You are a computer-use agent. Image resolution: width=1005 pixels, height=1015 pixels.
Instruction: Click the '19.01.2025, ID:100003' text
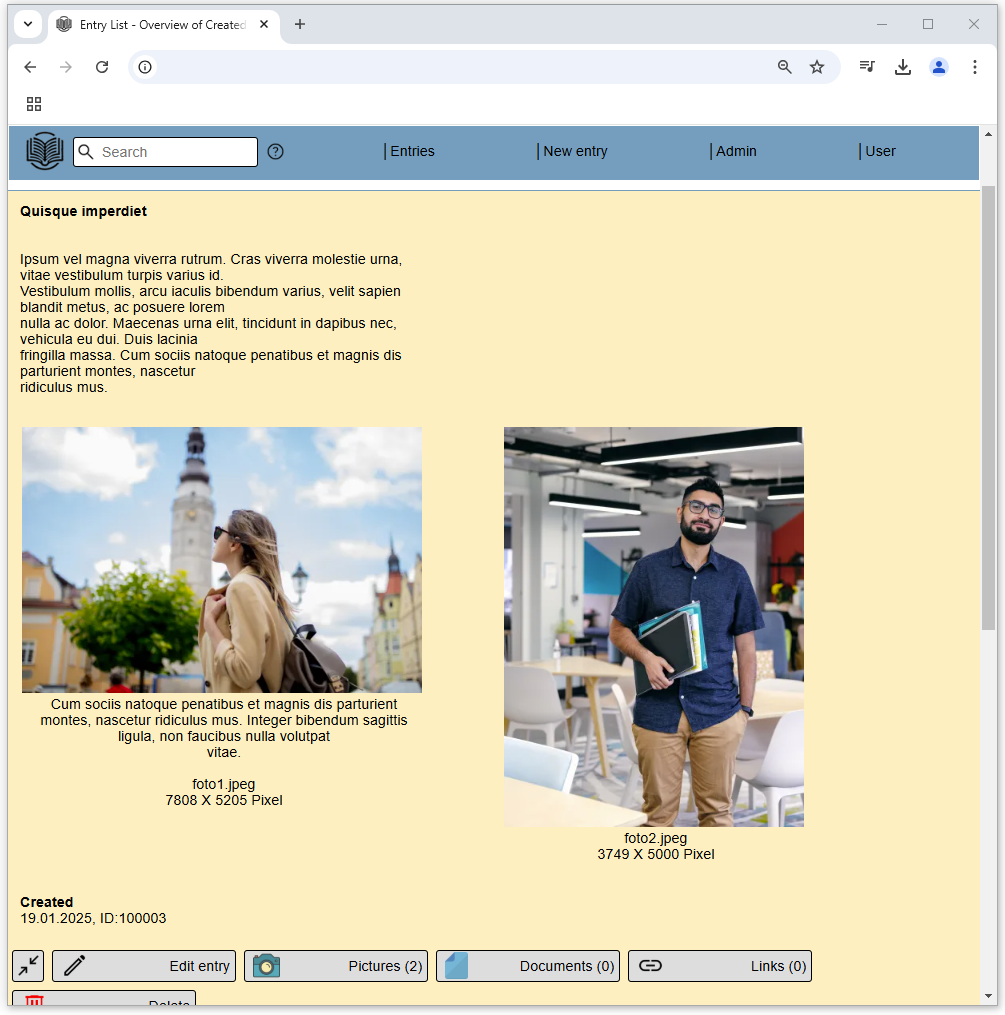[93, 918]
